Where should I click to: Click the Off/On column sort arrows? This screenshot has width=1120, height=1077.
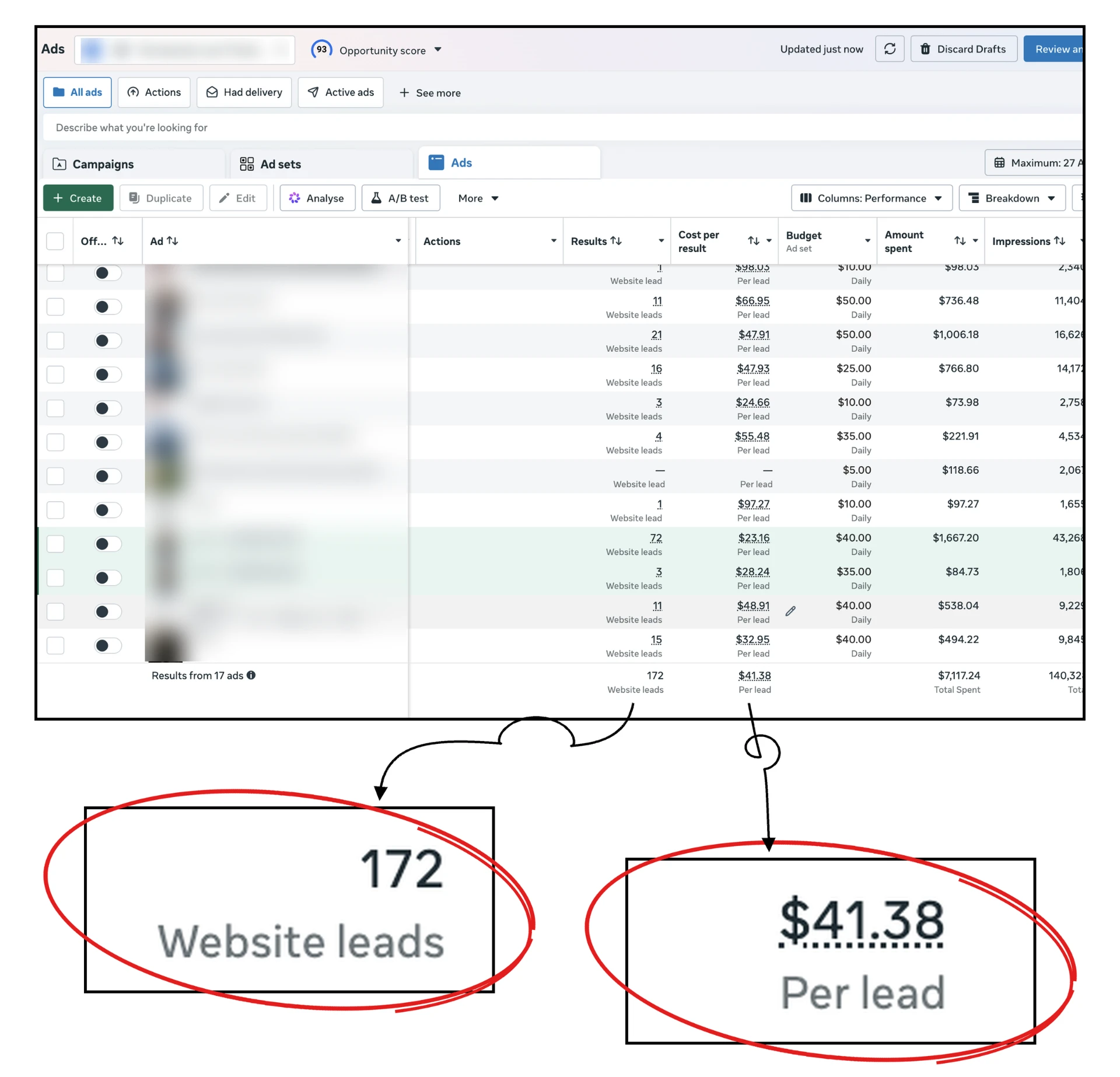pos(118,241)
